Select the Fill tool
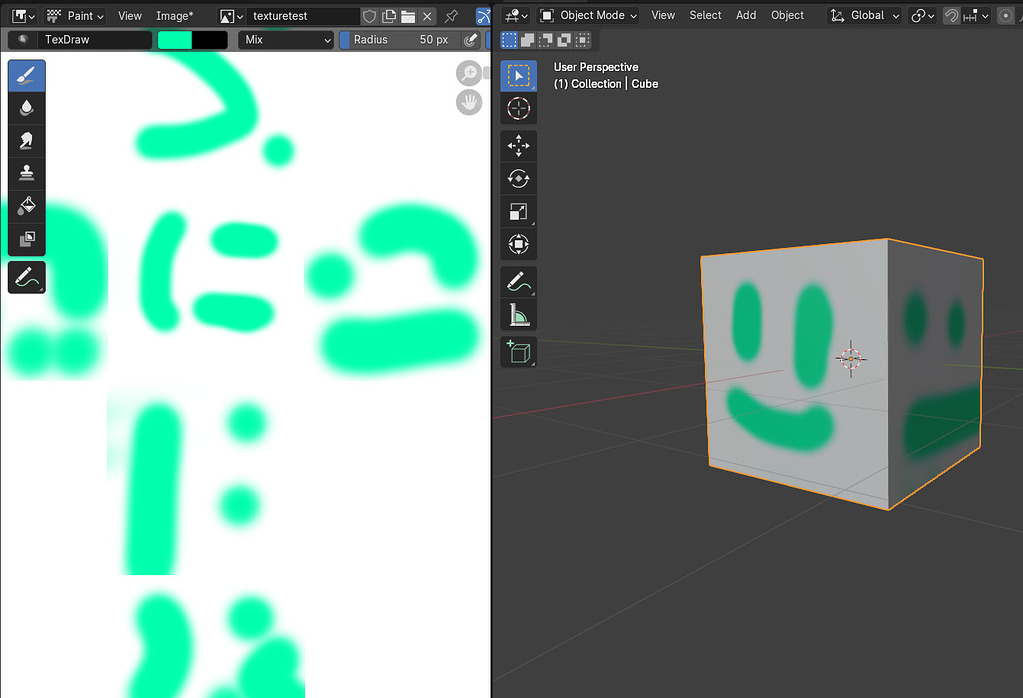The width and height of the screenshot is (1023, 698). (x=26, y=205)
